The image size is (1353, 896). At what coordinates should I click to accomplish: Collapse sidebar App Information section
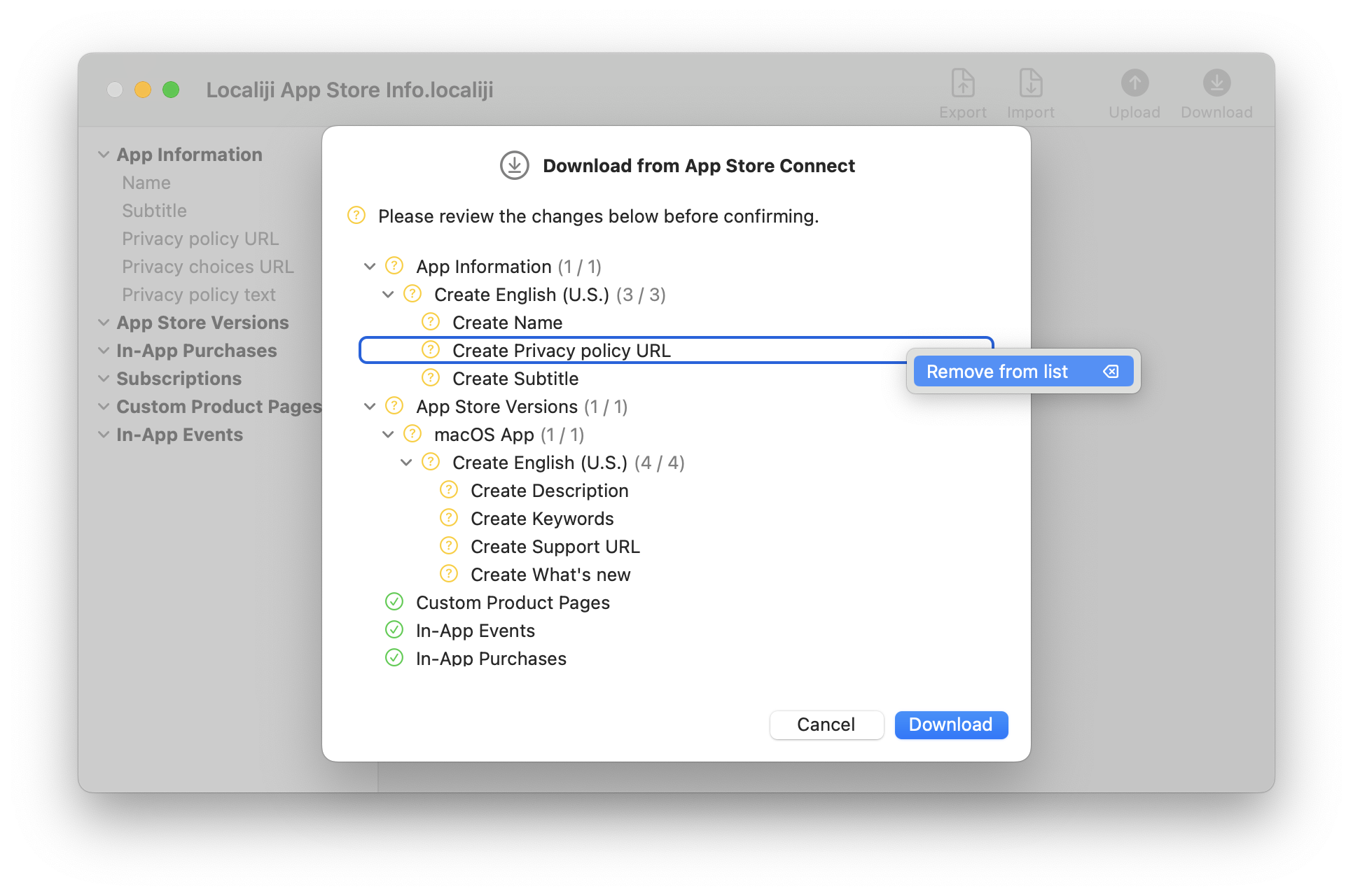click(104, 155)
